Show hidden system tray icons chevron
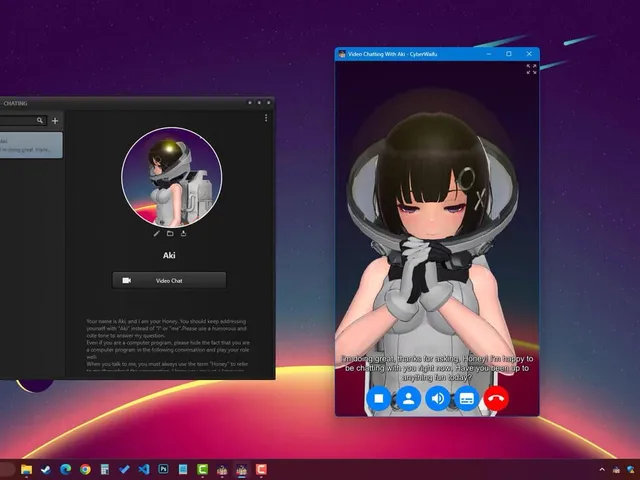This screenshot has width=640, height=480. [602, 470]
